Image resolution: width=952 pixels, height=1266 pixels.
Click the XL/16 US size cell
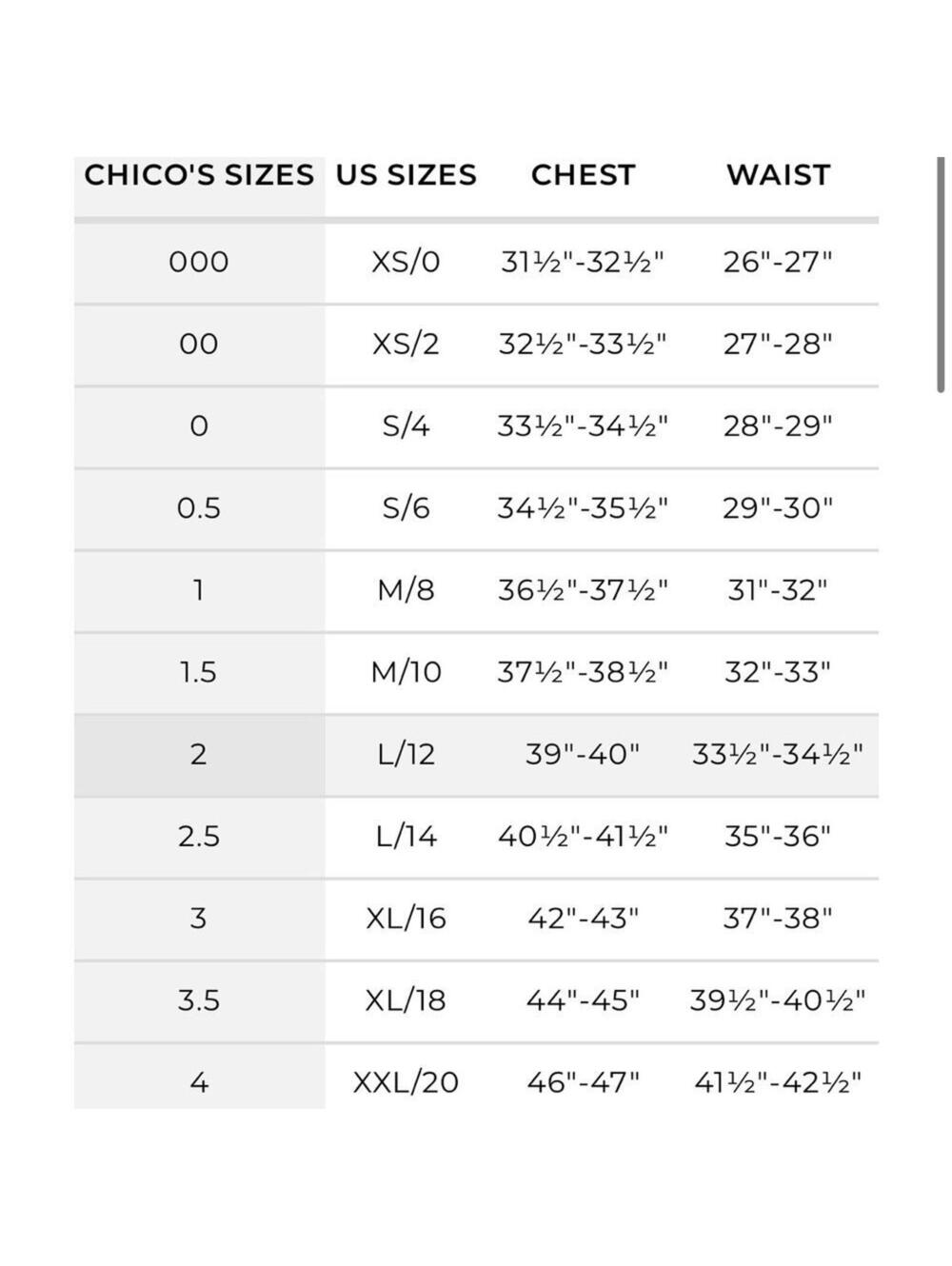[x=407, y=919]
